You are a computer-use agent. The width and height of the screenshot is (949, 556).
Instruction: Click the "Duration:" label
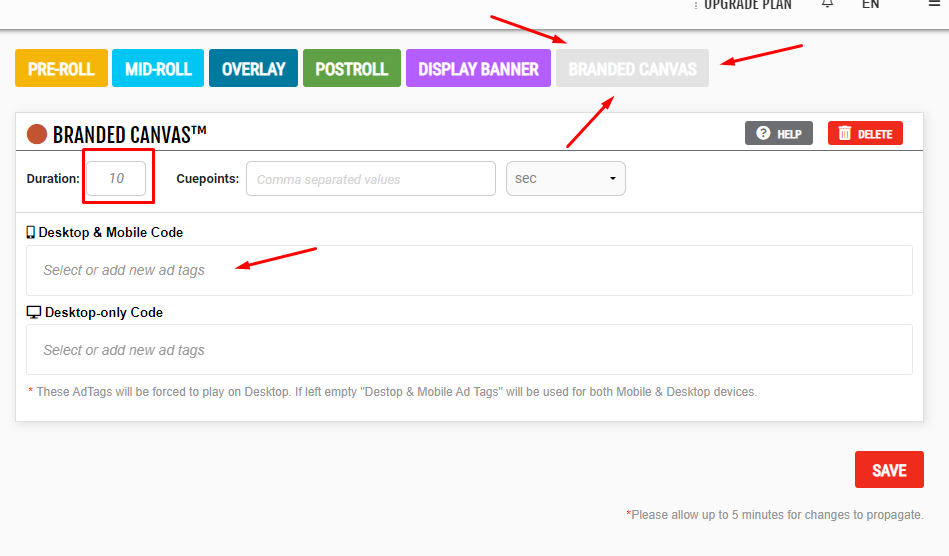click(x=53, y=178)
